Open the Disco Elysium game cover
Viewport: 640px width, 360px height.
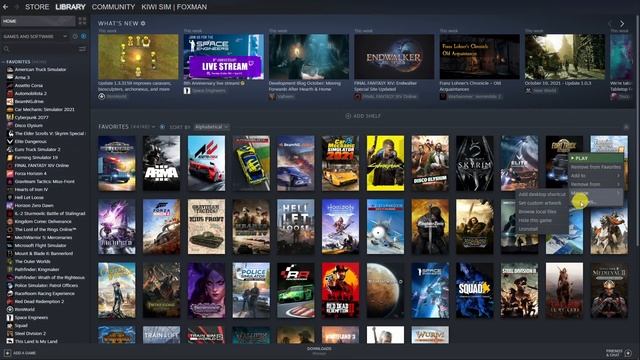[430, 163]
